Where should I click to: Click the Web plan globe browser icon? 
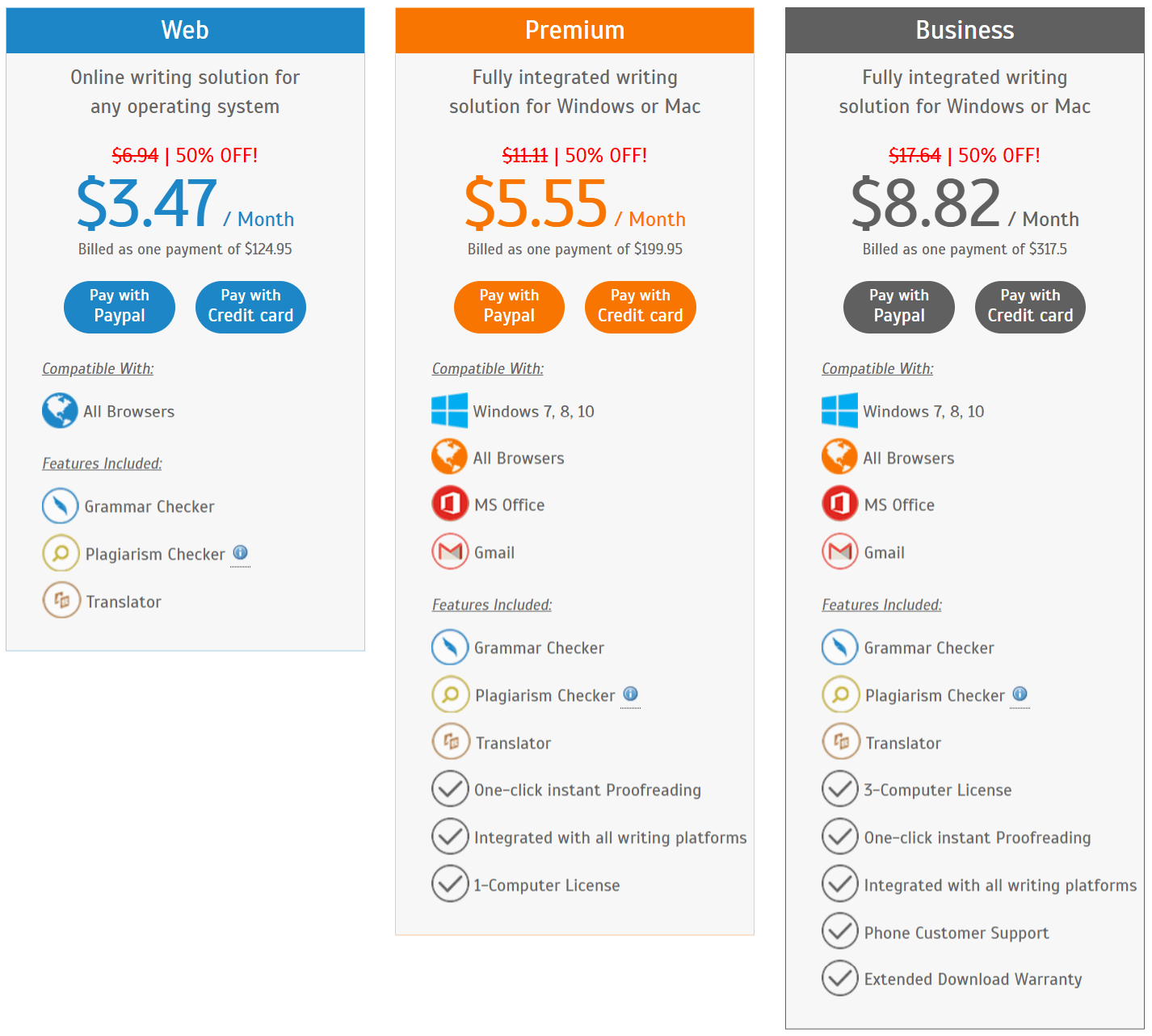(60, 411)
